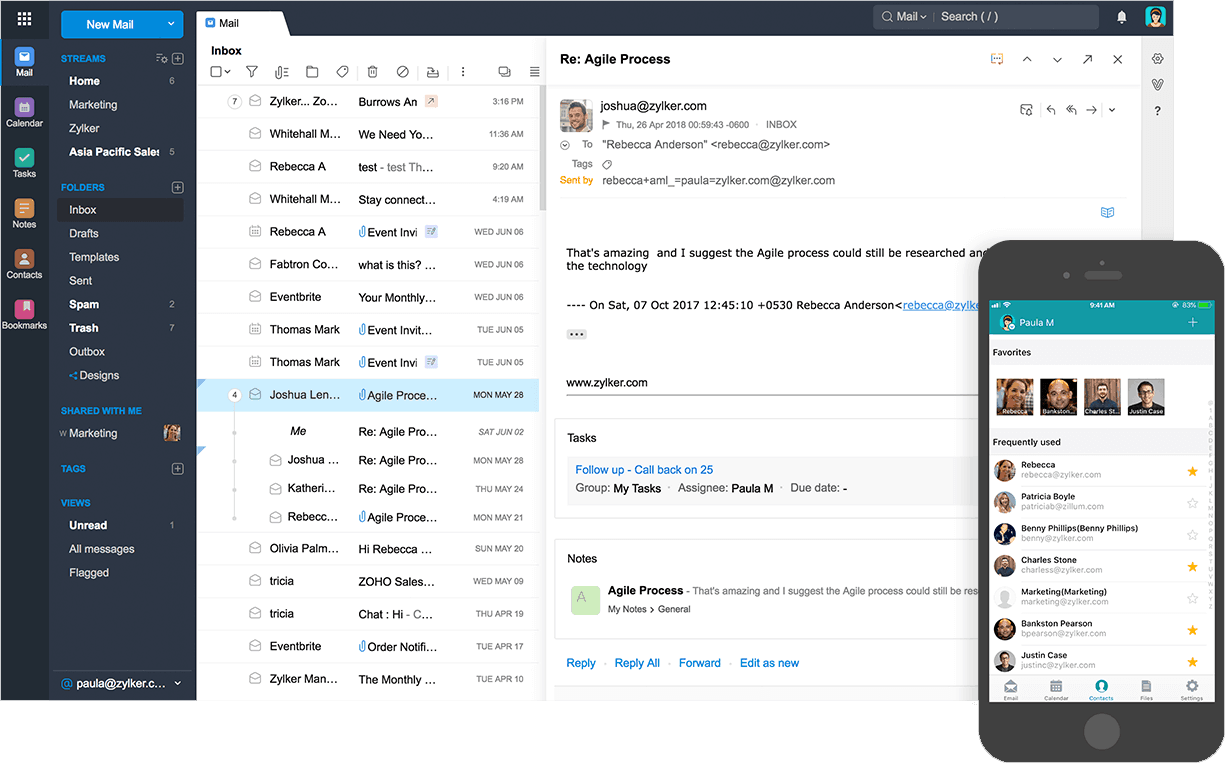Click the list density lines icon
Image resolution: width=1225 pixels, height=763 pixels.
(x=534, y=72)
